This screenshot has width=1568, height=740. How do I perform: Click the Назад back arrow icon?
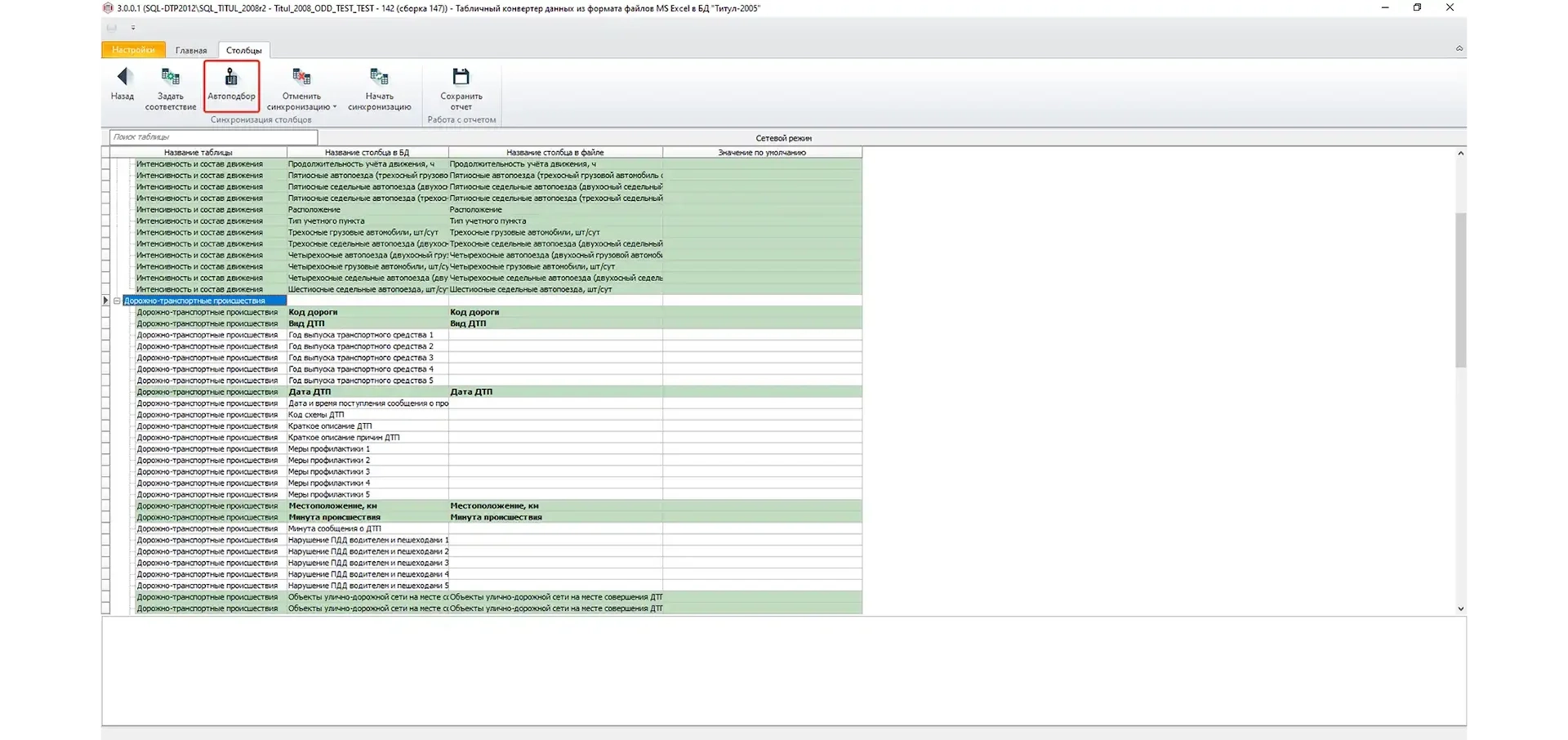click(123, 78)
